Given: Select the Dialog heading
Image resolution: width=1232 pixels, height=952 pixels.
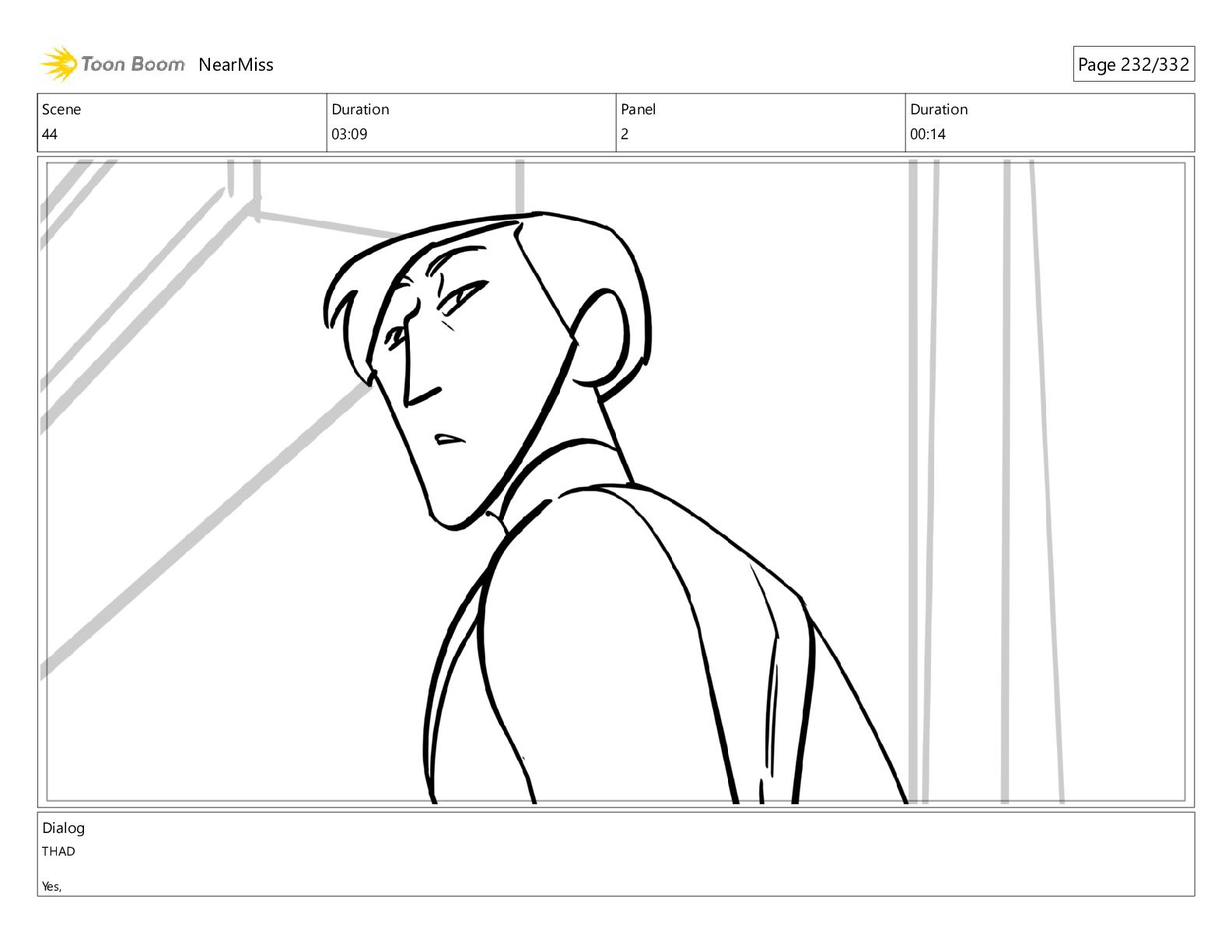Looking at the screenshot, I should pos(63,828).
